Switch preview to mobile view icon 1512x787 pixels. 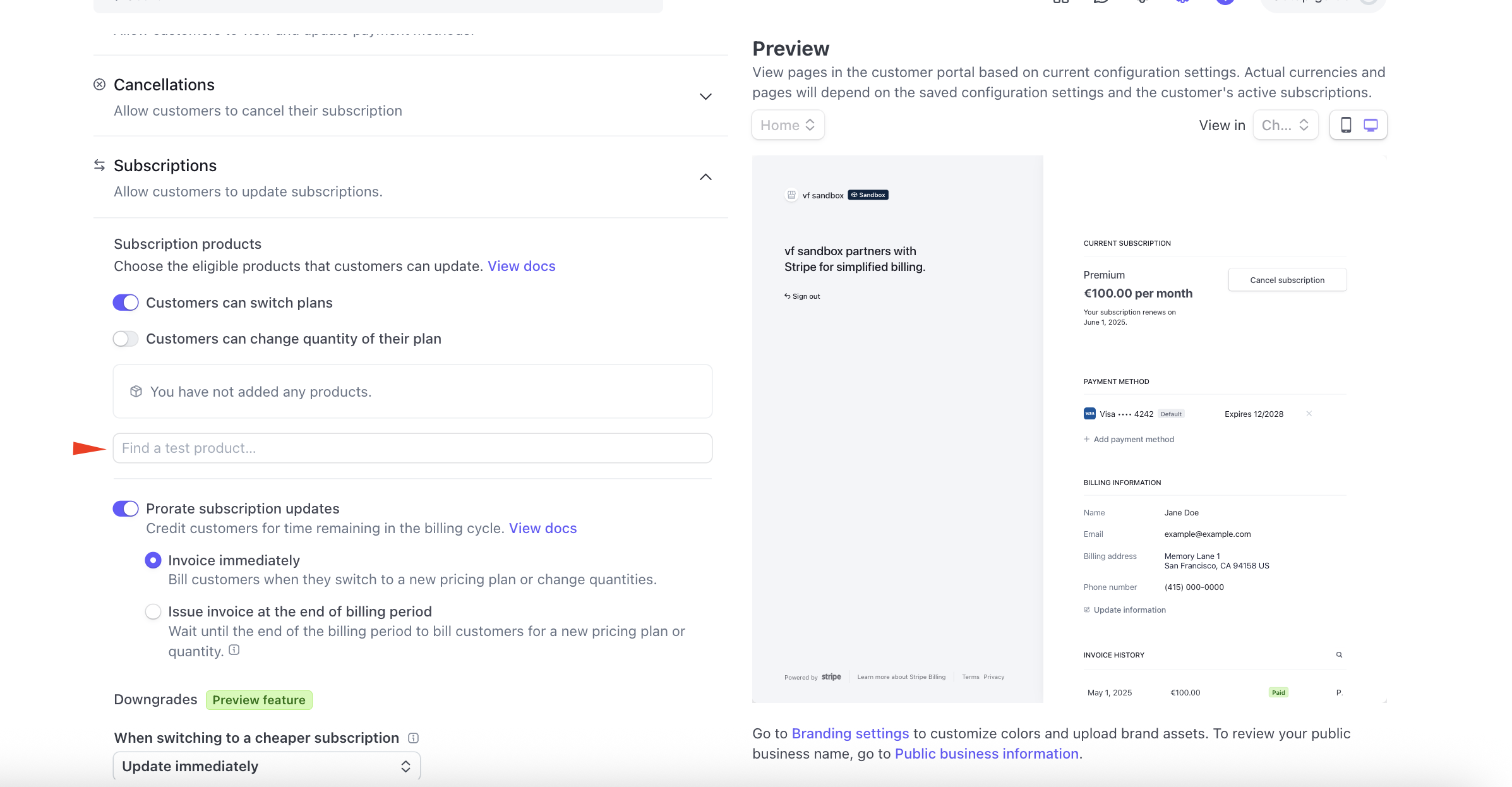point(1346,125)
